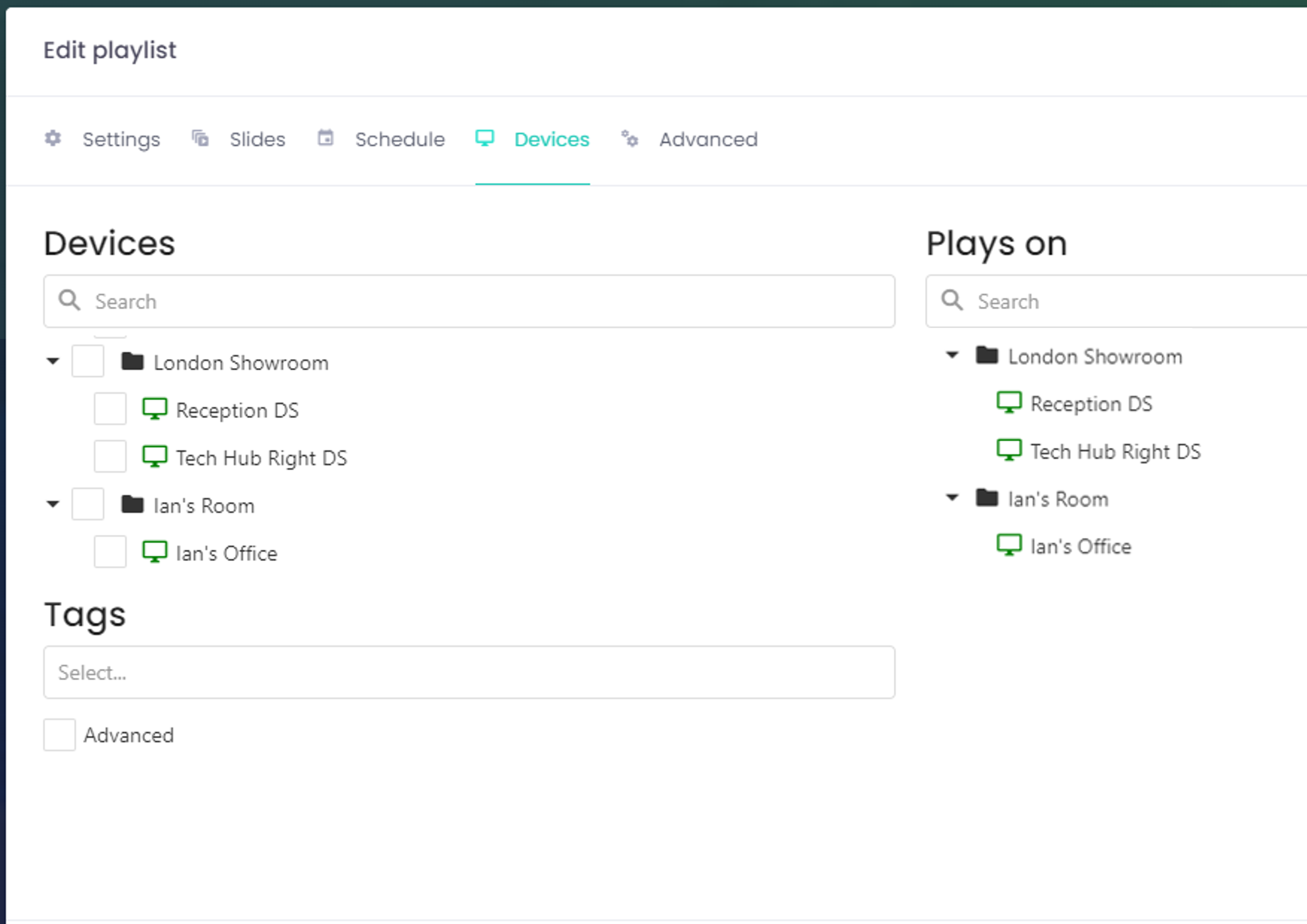1307x924 pixels.
Task: Click London Showroom folder icon in Devices list
Action: [132, 361]
